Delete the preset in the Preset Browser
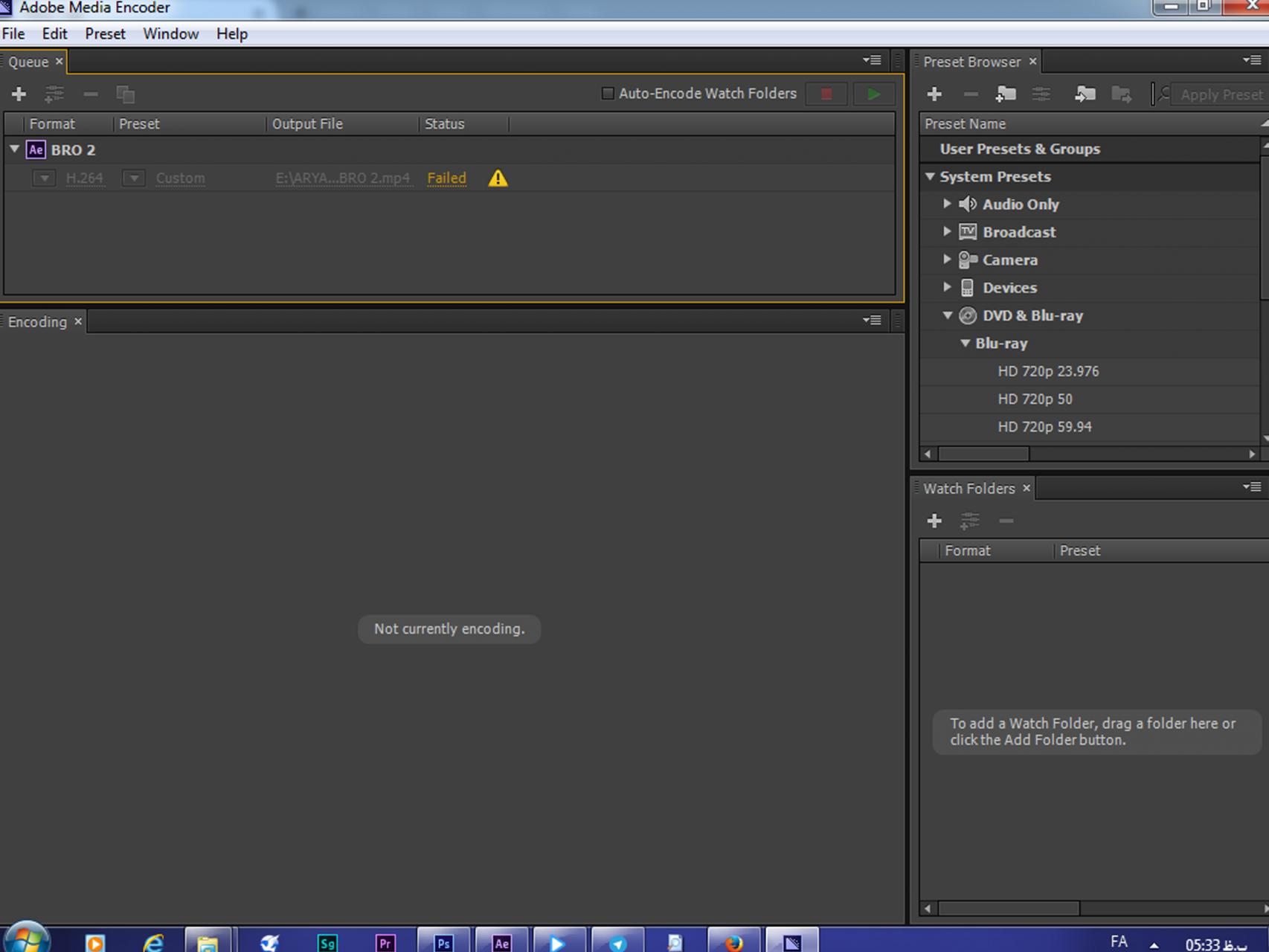Image resolution: width=1269 pixels, height=952 pixels. coord(970,94)
